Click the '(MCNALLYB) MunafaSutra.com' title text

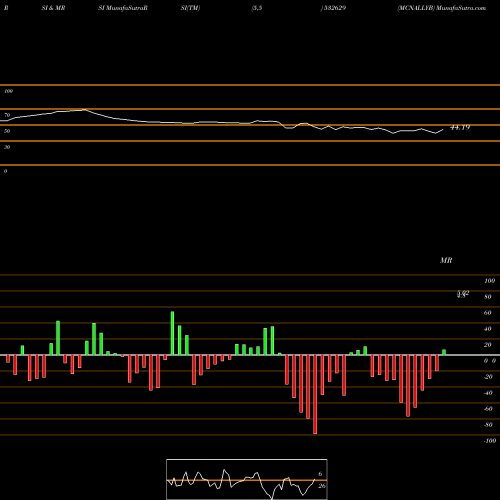(442, 8)
